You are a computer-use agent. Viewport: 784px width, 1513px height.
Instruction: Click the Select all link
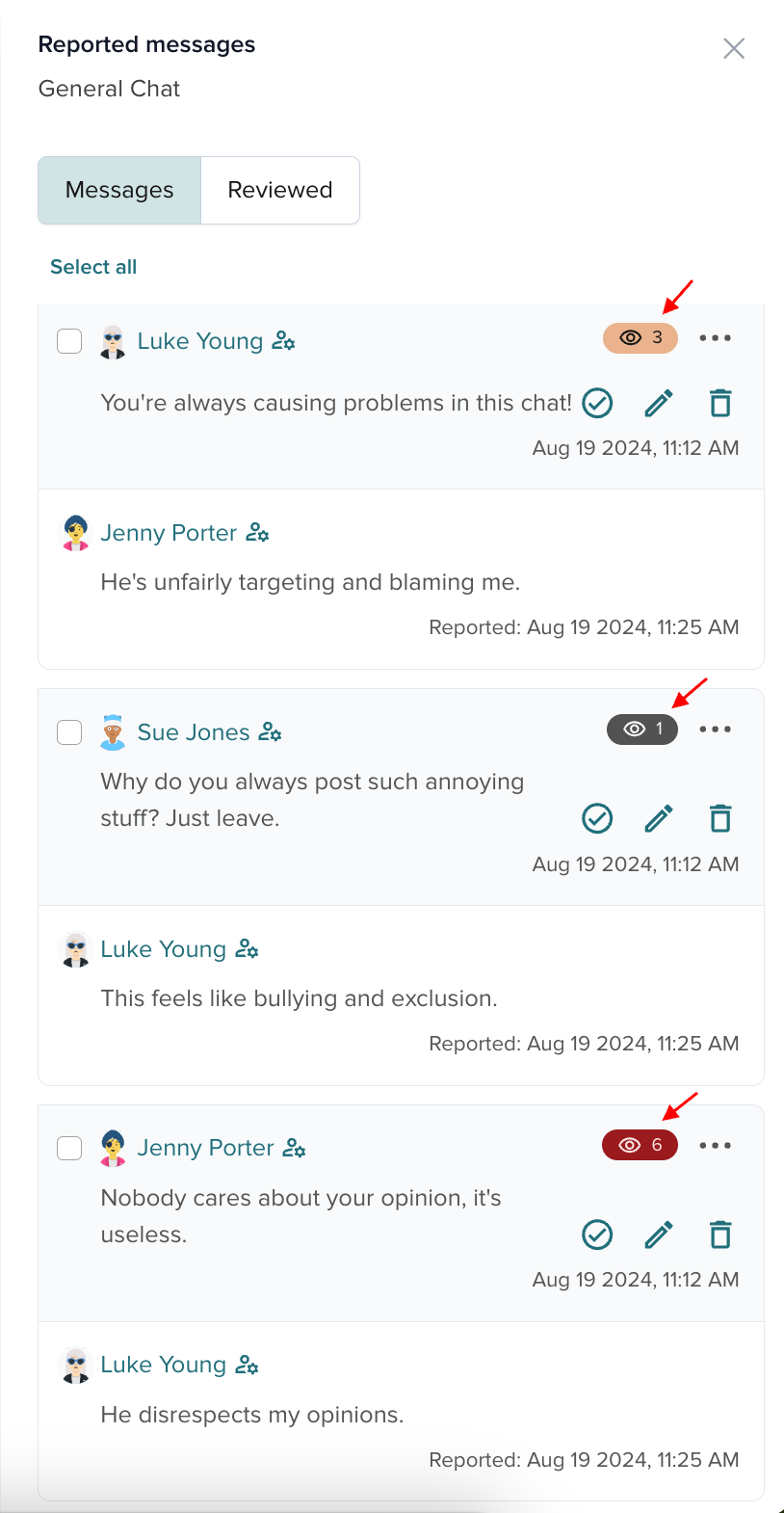click(x=93, y=267)
